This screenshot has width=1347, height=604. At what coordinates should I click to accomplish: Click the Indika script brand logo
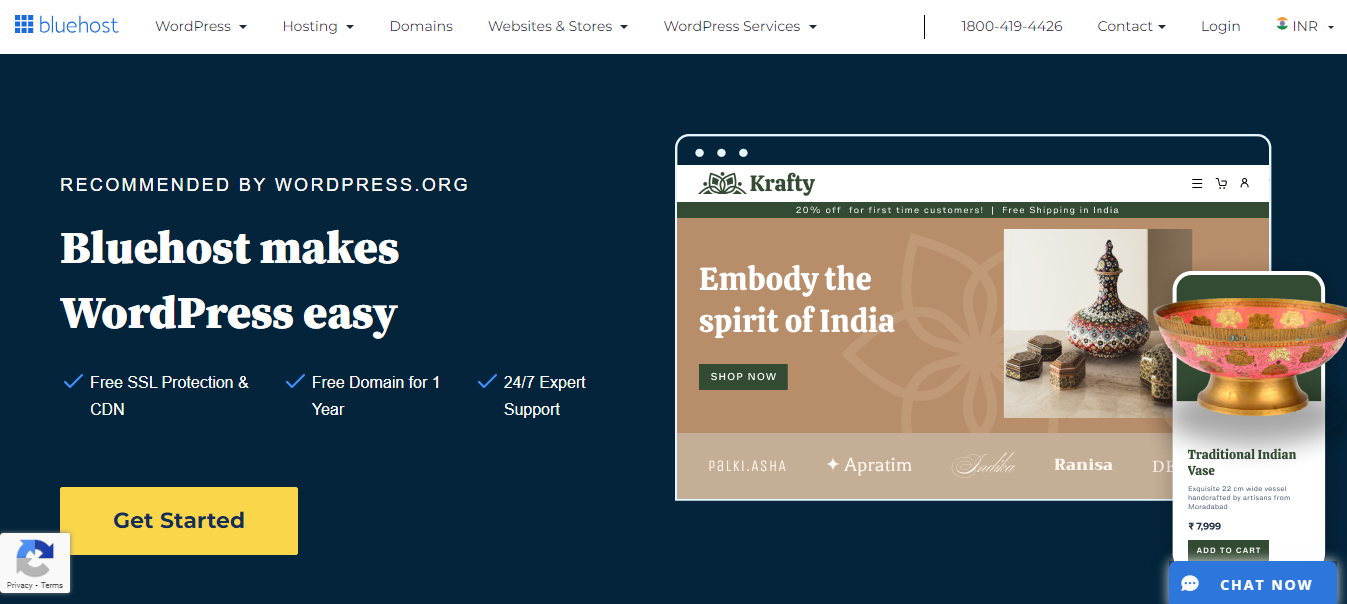click(x=983, y=465)
